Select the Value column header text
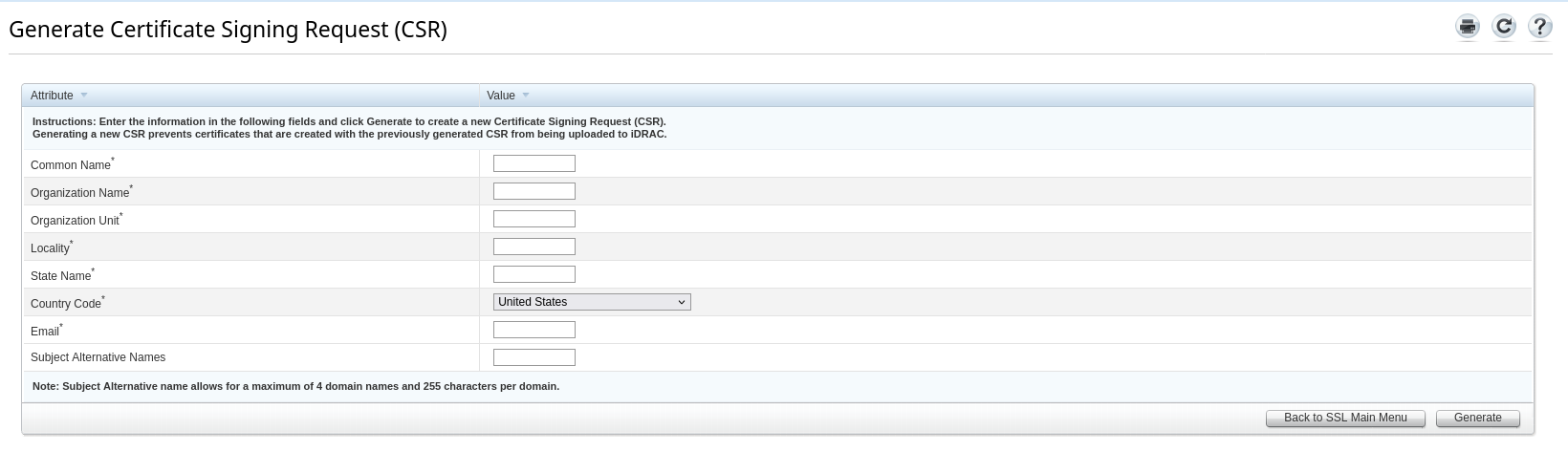Image resolution: width=1568 pixels, height=473 pixels. [x=501, y=96]
